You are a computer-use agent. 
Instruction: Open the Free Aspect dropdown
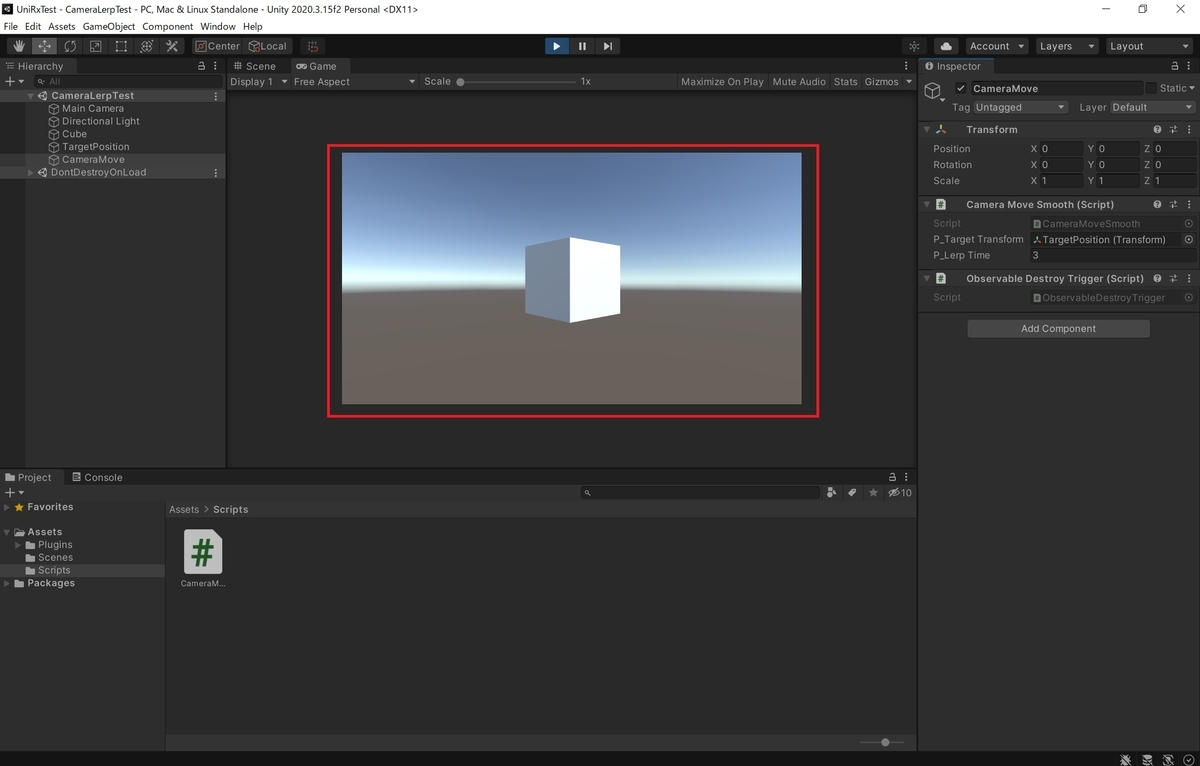click(x=354, y=82)
